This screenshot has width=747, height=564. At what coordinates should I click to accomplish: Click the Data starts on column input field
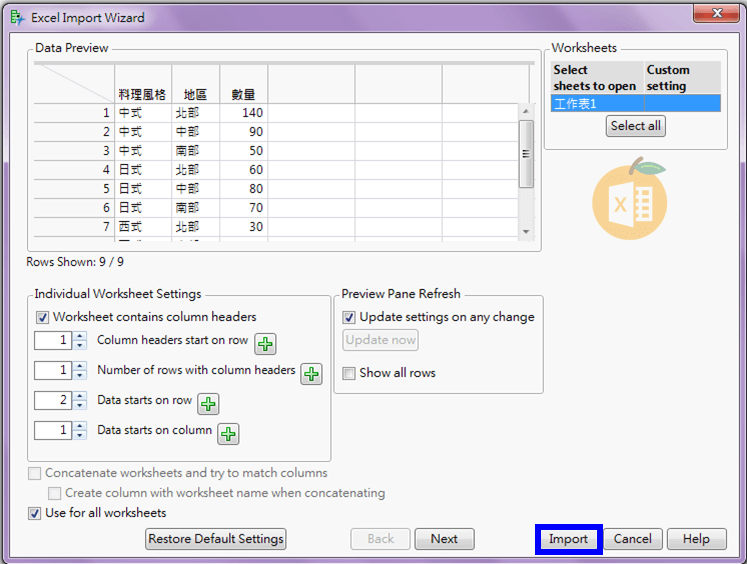(x=53, y=431)
